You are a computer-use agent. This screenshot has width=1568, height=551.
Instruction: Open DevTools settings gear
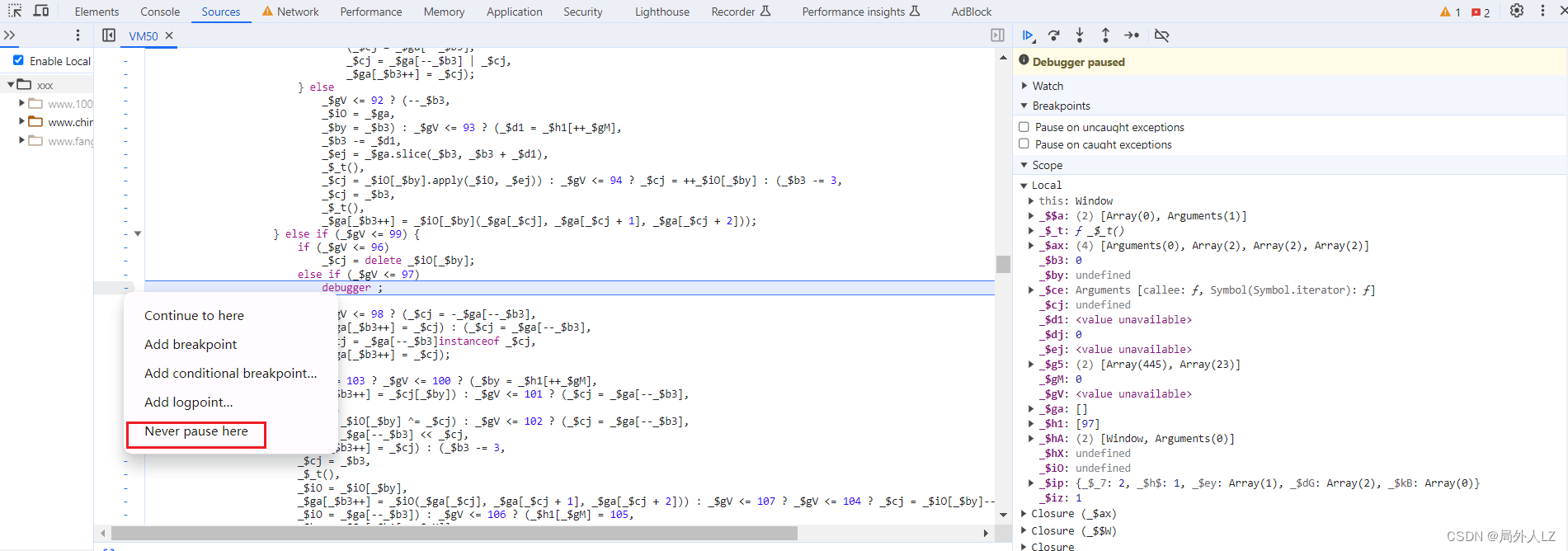click(x=1517, y=11)
